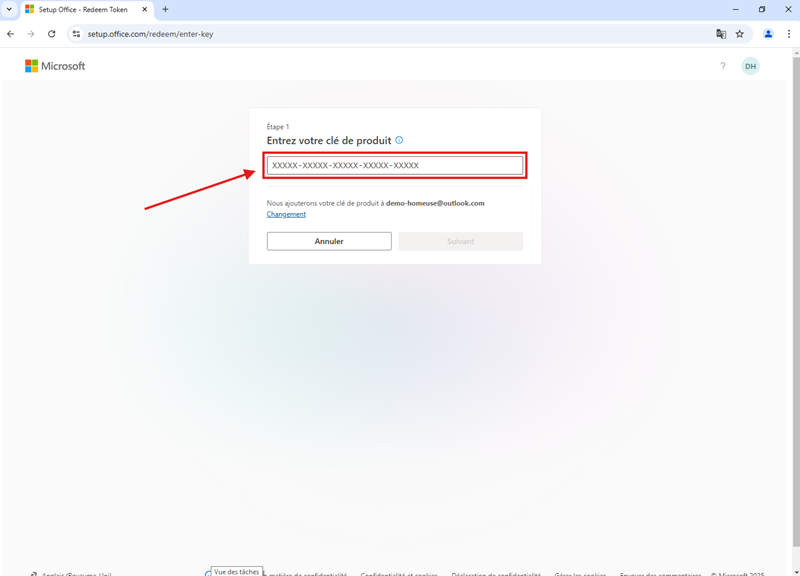Viewport: 800px width, 576px height.
Task: Focus the product key input field
Action: click(x=394, y=166)
